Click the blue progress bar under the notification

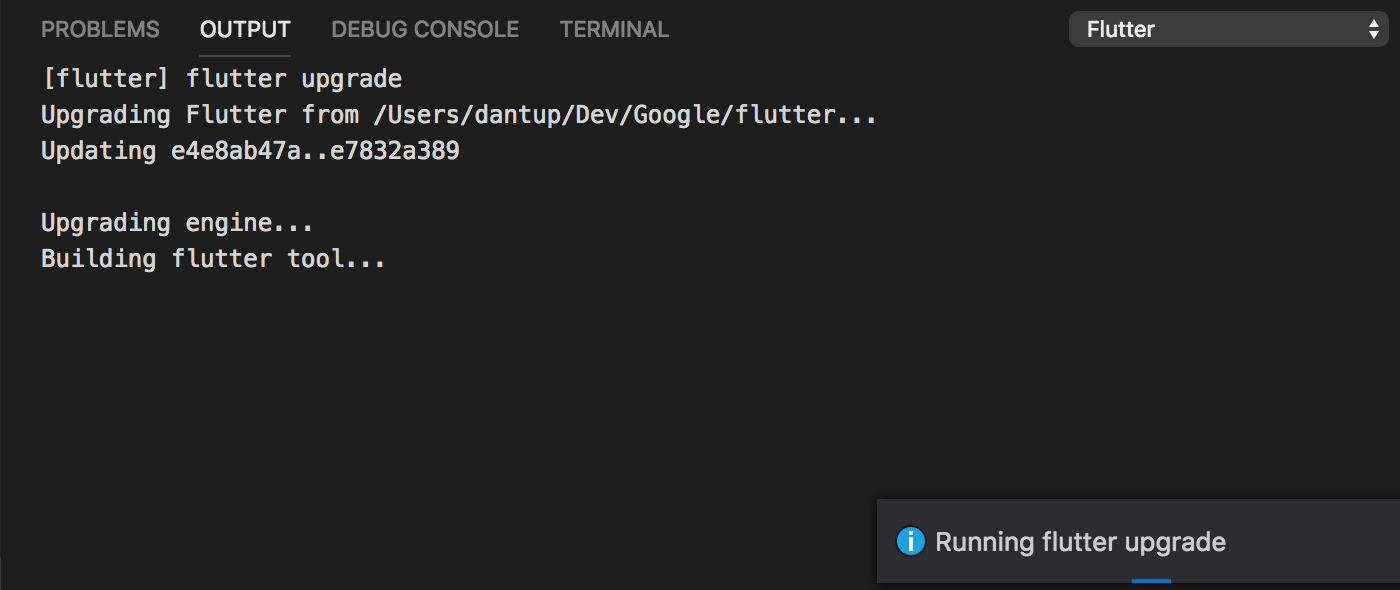1151,580
